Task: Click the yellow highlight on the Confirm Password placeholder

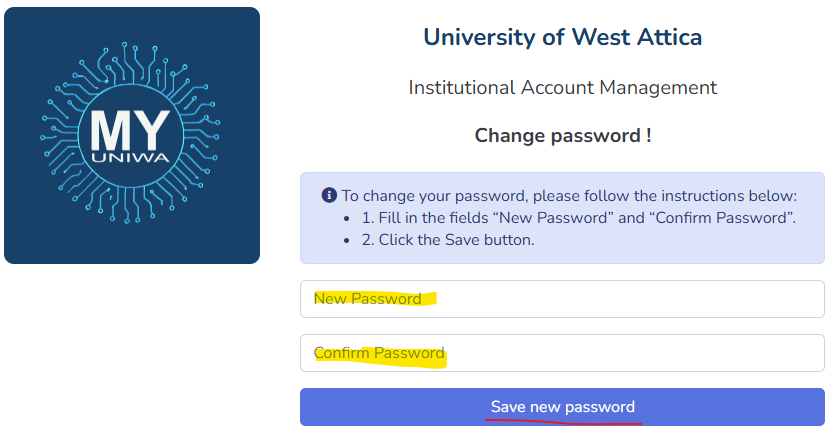Action: 380,354
